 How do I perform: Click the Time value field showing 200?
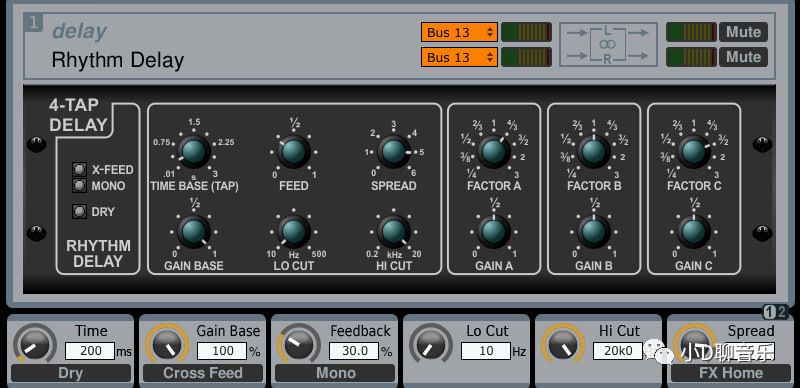pos(90,351)
